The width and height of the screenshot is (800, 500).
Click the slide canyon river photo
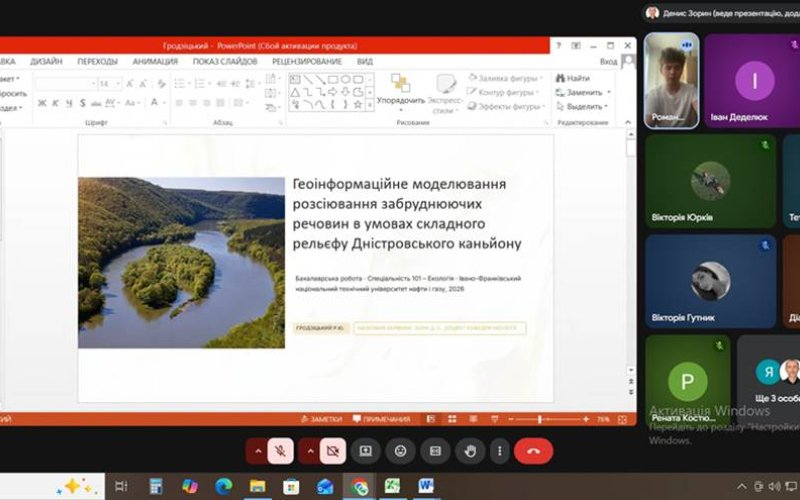(182, 263)
